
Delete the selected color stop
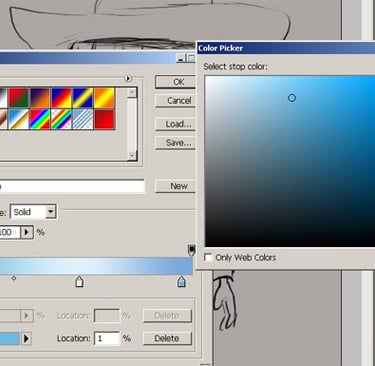pos(167,338)
